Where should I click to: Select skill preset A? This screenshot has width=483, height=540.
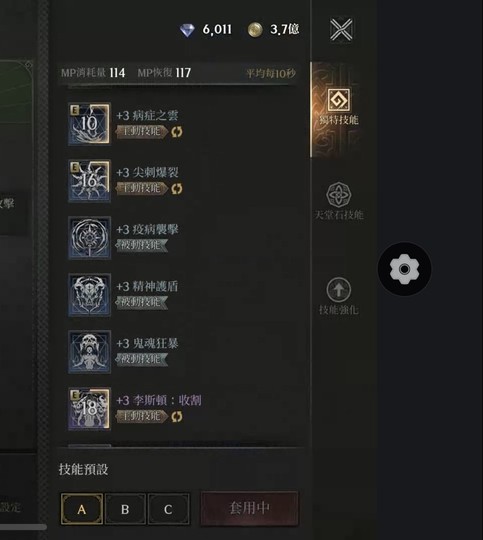82,509
